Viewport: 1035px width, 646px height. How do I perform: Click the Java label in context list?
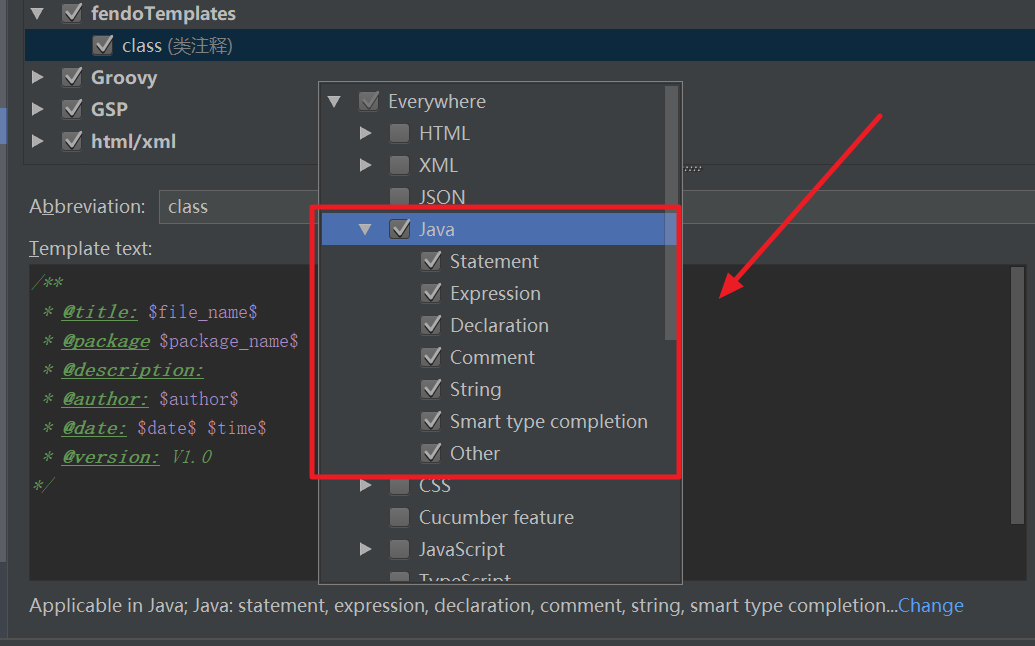[437, 230]
